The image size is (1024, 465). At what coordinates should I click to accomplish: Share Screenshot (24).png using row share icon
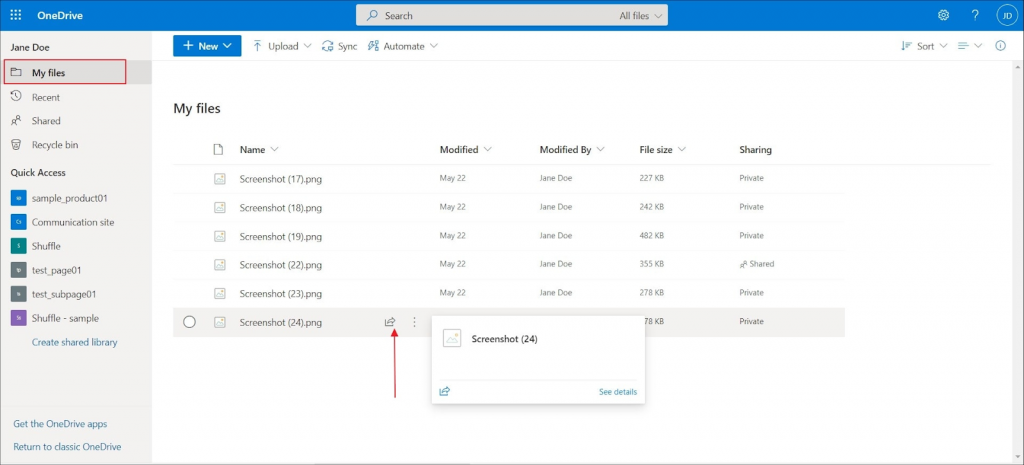coord(390,322)
